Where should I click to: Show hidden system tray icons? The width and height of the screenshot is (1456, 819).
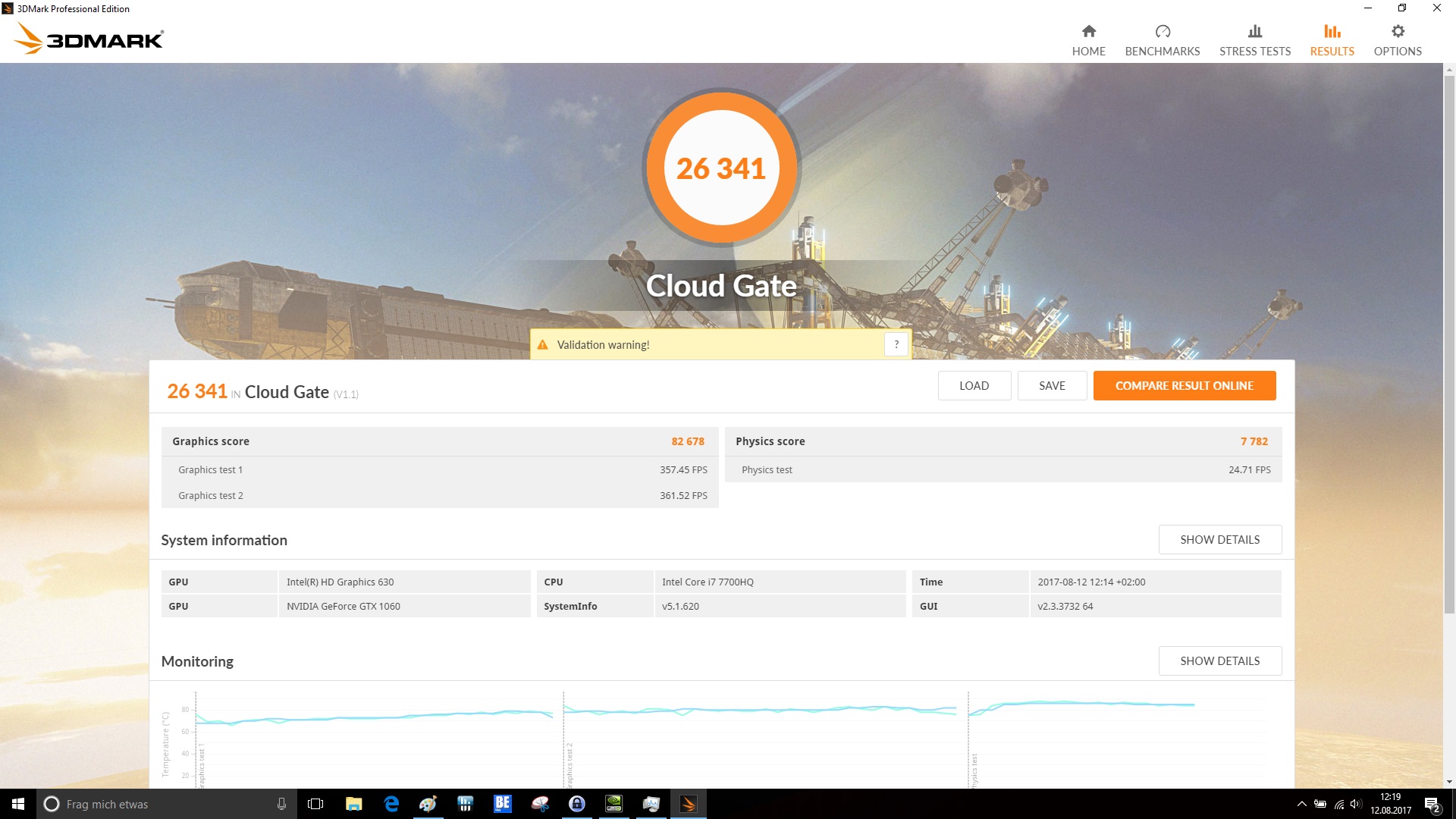click(x=1301, y=804)
